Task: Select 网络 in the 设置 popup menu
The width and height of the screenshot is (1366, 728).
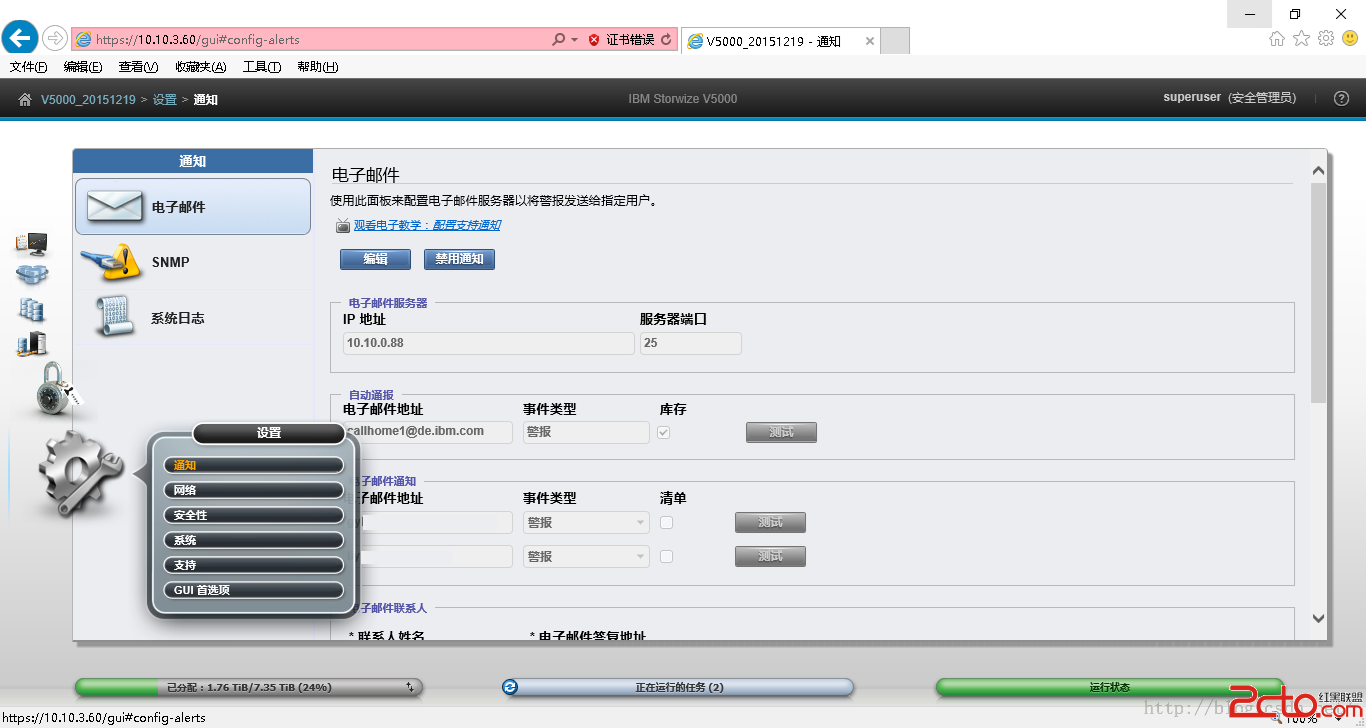Action: tap(253, 490)
